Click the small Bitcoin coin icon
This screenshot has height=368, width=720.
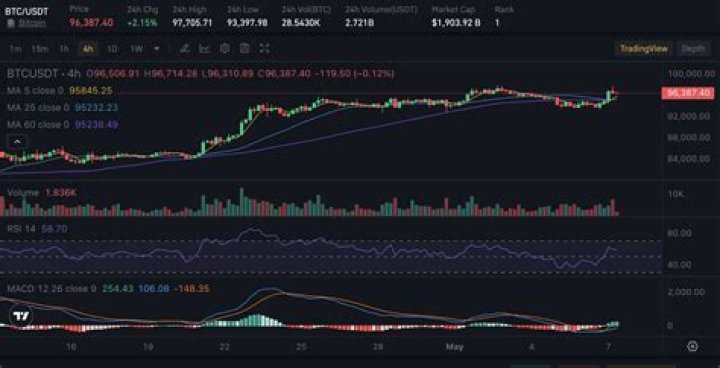coord(11,23)
